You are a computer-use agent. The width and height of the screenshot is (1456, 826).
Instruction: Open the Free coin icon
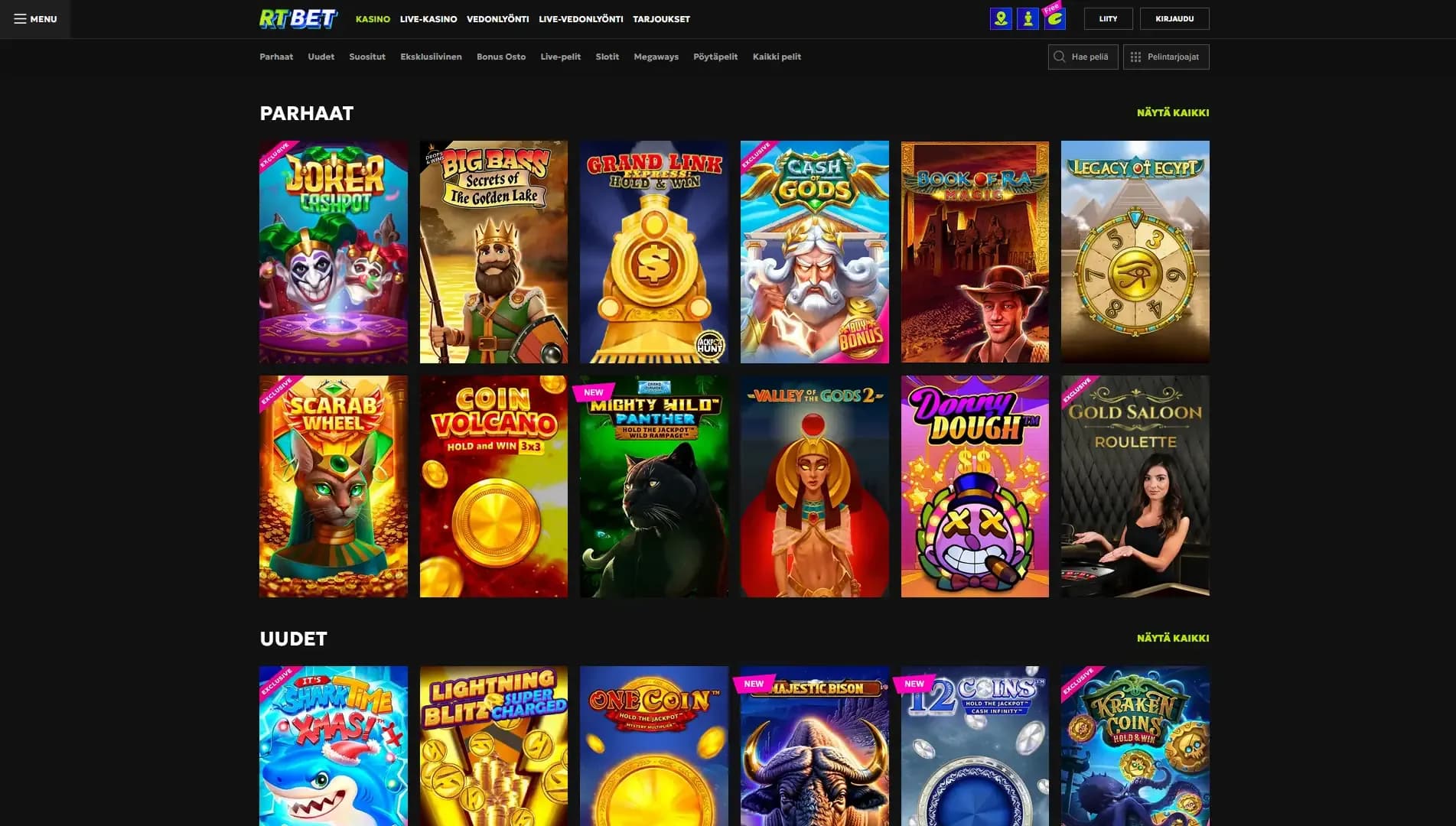point(1055,19)
